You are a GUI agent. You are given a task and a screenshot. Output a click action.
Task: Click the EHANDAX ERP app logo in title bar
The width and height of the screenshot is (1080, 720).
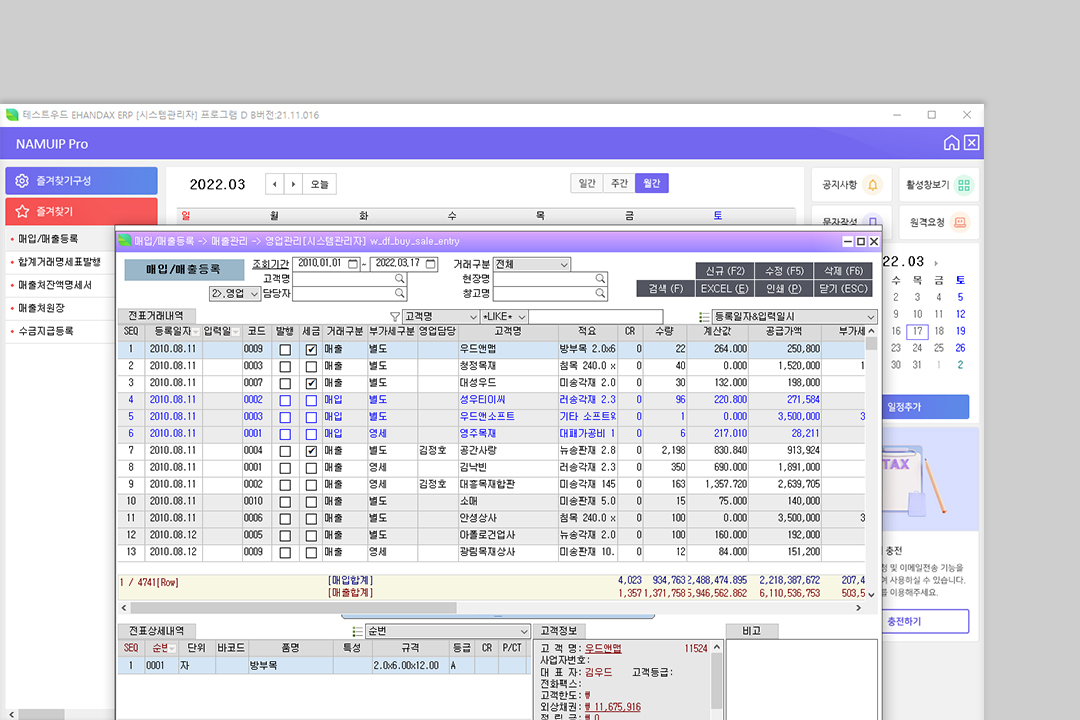click(x=12, y=114)
